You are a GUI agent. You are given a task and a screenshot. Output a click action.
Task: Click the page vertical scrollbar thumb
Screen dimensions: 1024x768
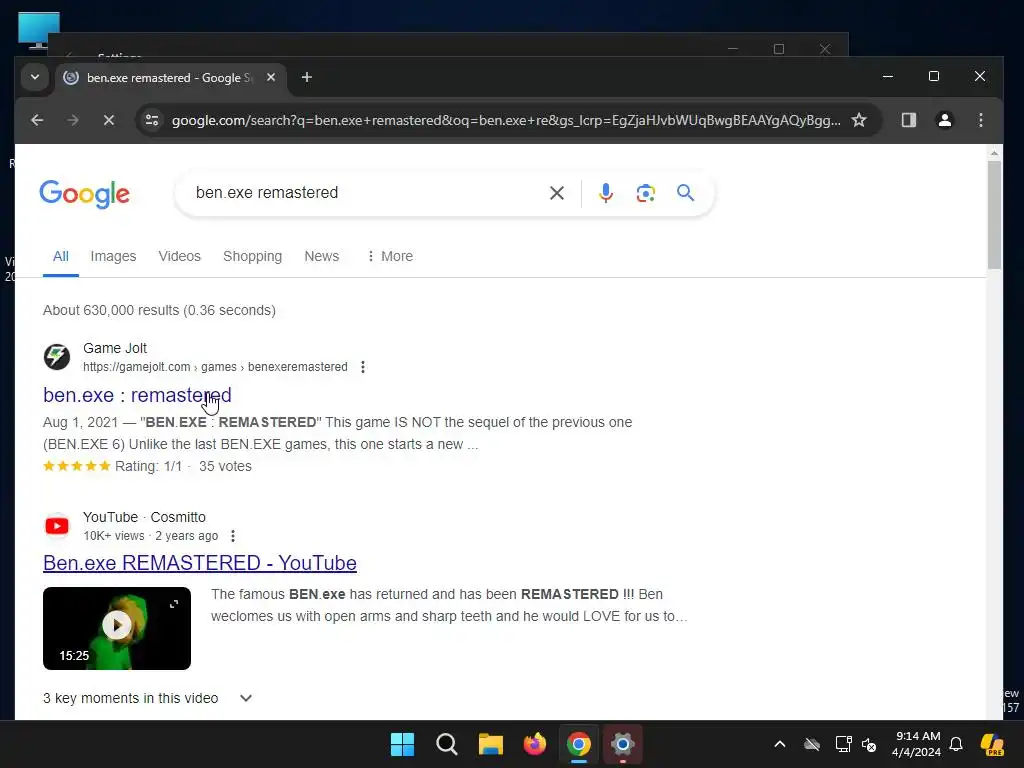(994, 214)
